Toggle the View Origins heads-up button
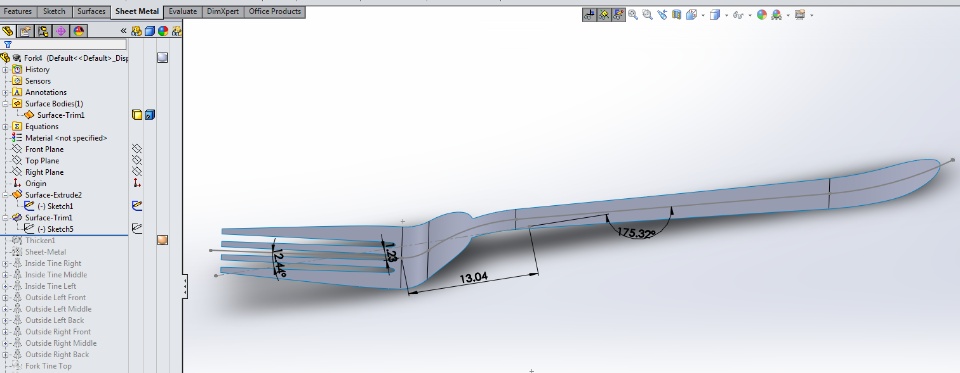The image size is (960, 373). point(589,15)
